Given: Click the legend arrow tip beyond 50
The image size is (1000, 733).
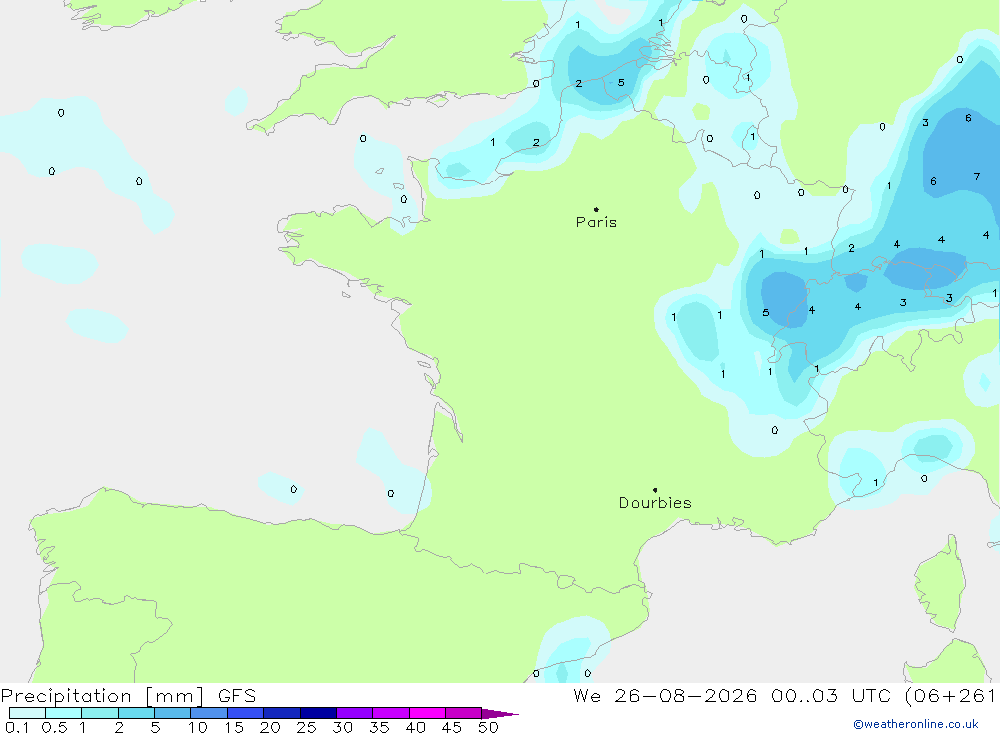Looking at the screenshot, I should click(501, 713).
